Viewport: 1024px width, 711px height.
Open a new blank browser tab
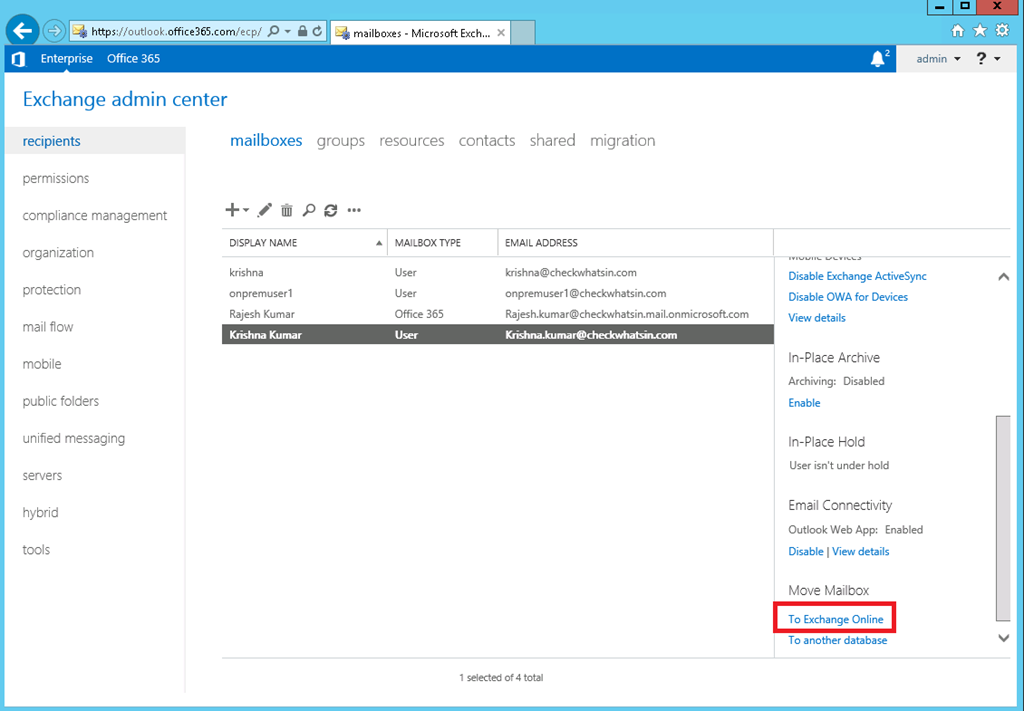(522, 33)
